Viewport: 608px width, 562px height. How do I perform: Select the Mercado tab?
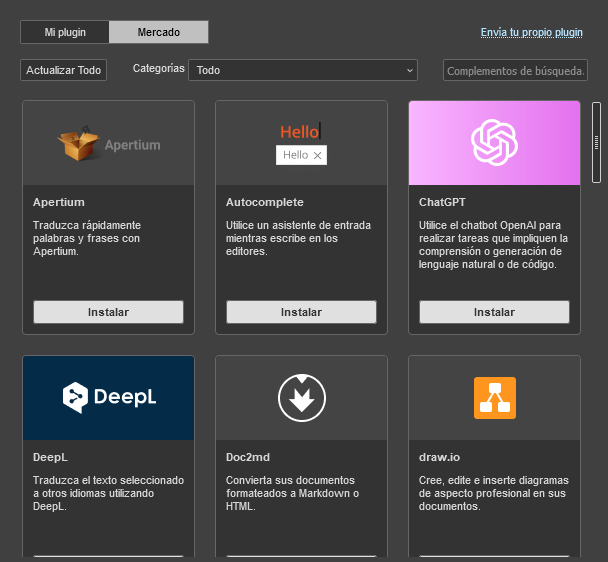tap(158, 32)
